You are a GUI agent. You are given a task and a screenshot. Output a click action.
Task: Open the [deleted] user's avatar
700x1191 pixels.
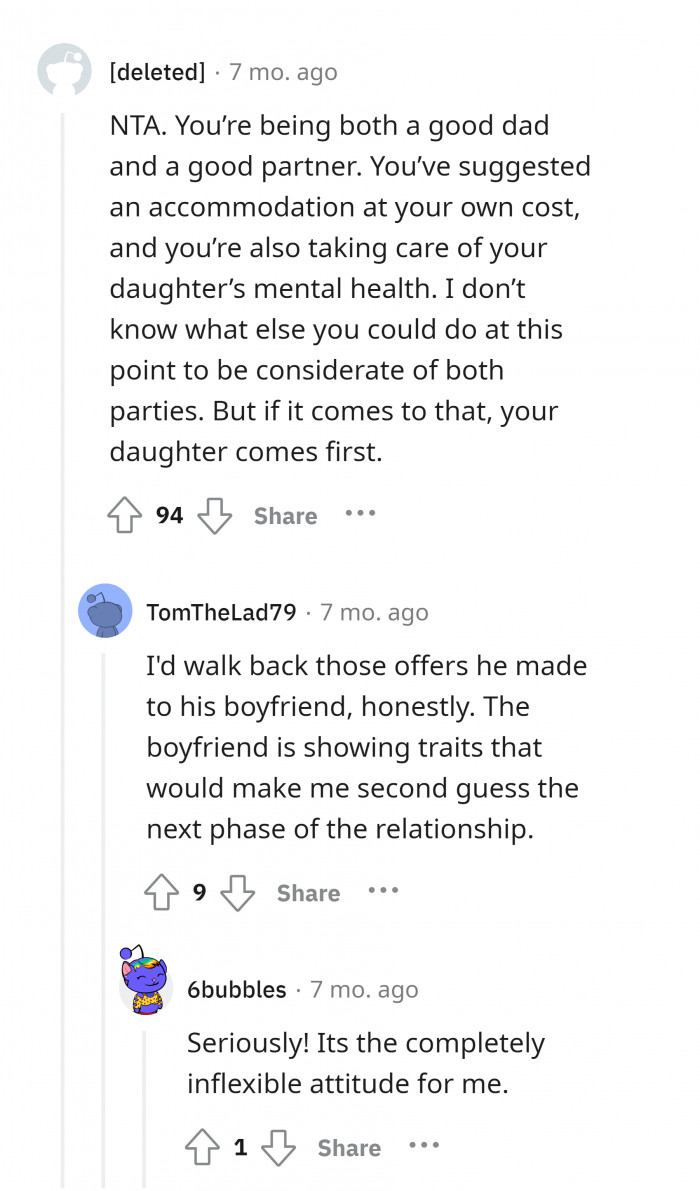(65, 71)
